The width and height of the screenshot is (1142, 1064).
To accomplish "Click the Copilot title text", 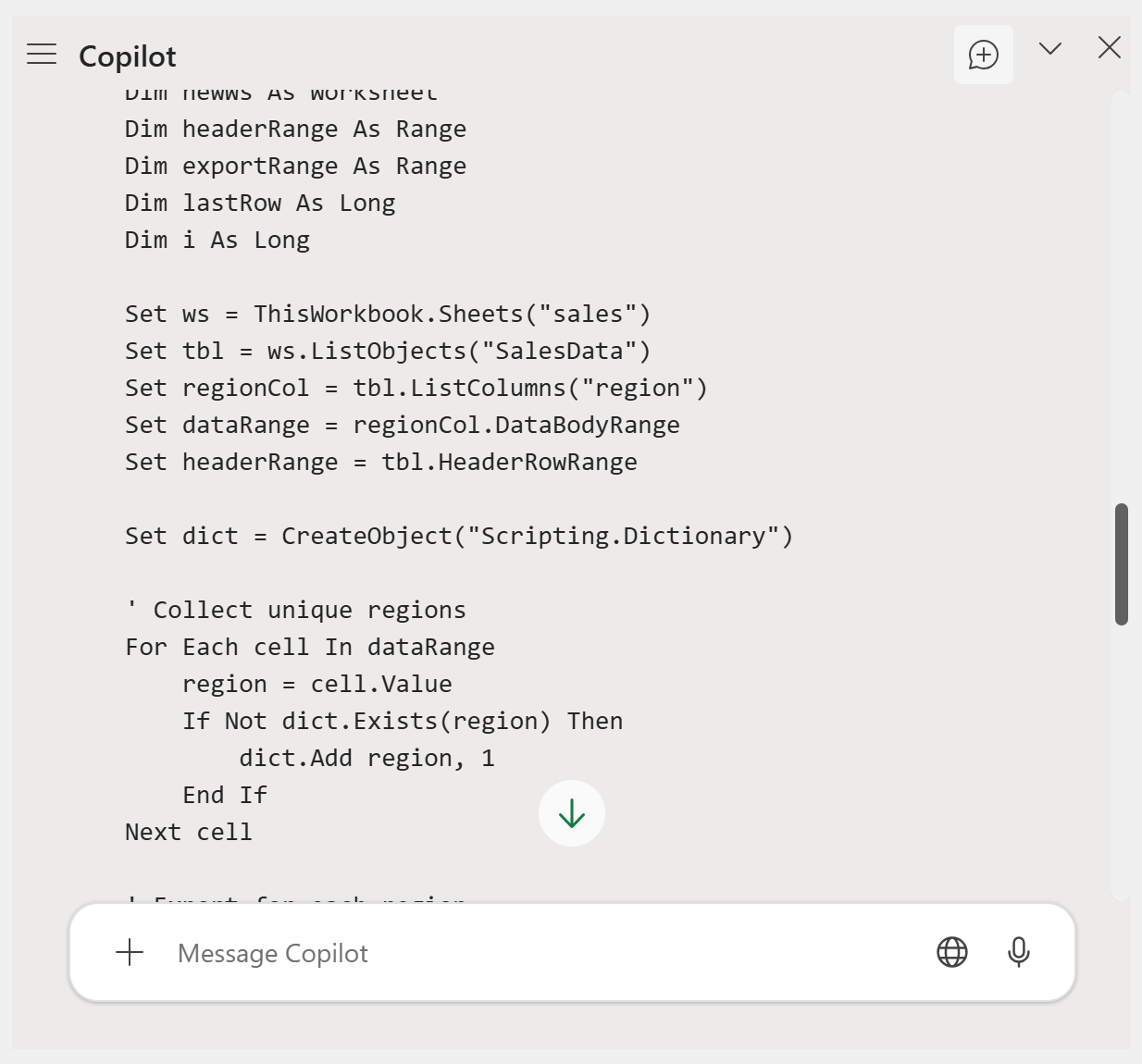I will click(x=128, y=56).
